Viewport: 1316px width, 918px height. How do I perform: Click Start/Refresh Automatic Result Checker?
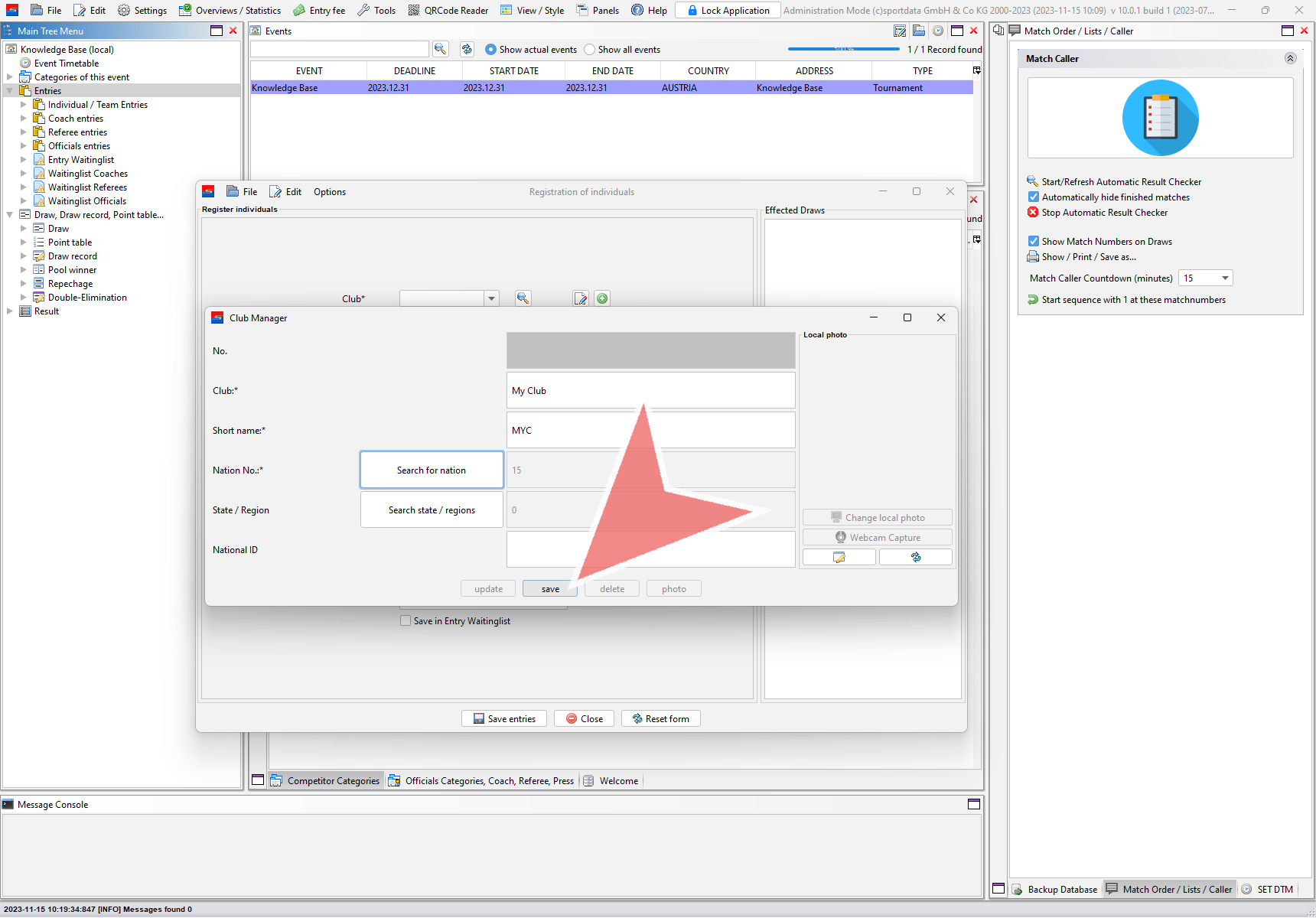coord(1121,182)
